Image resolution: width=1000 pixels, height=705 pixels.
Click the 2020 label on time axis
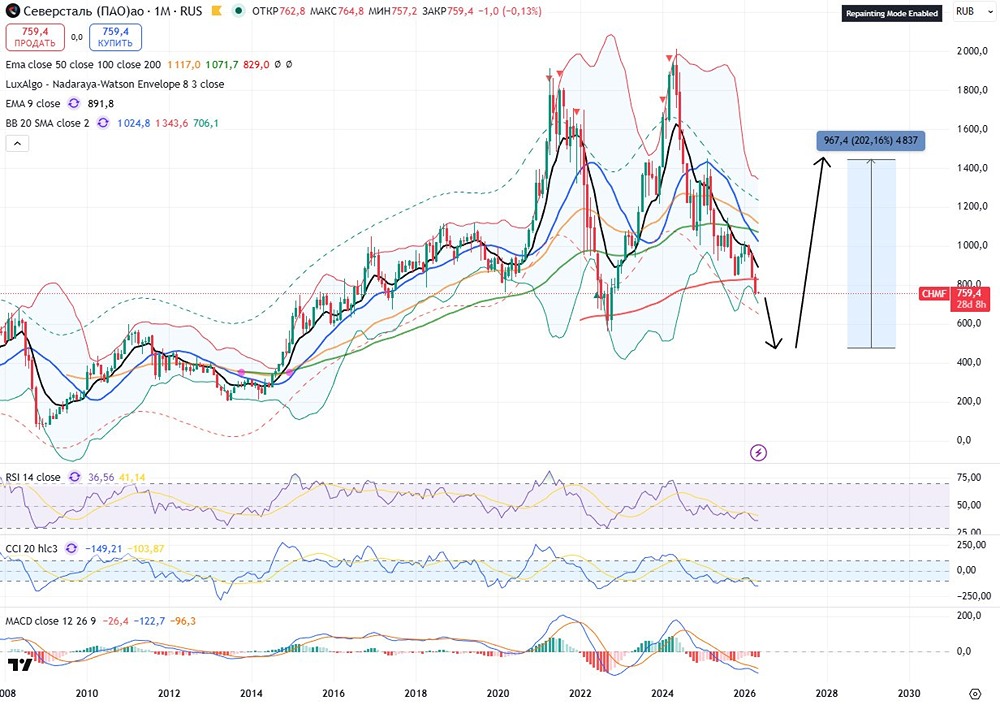(497, 694)
